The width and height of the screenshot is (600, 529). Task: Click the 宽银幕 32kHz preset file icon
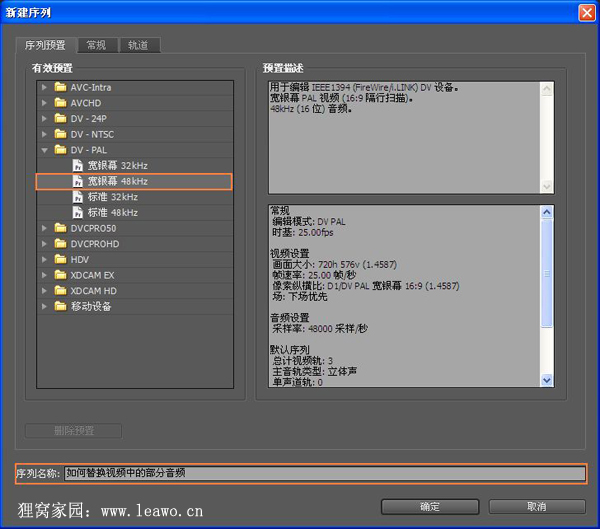click(x=78, y=165)
